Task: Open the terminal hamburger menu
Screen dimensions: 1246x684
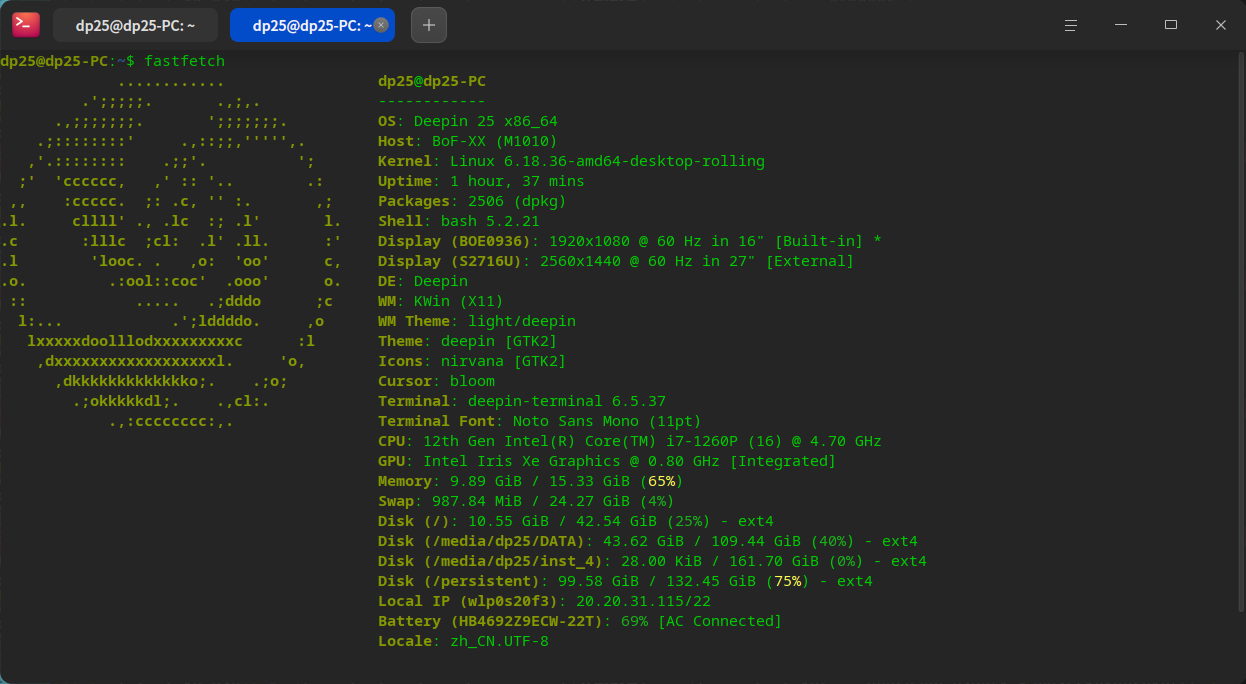Action: click(x=1071, y=25)
